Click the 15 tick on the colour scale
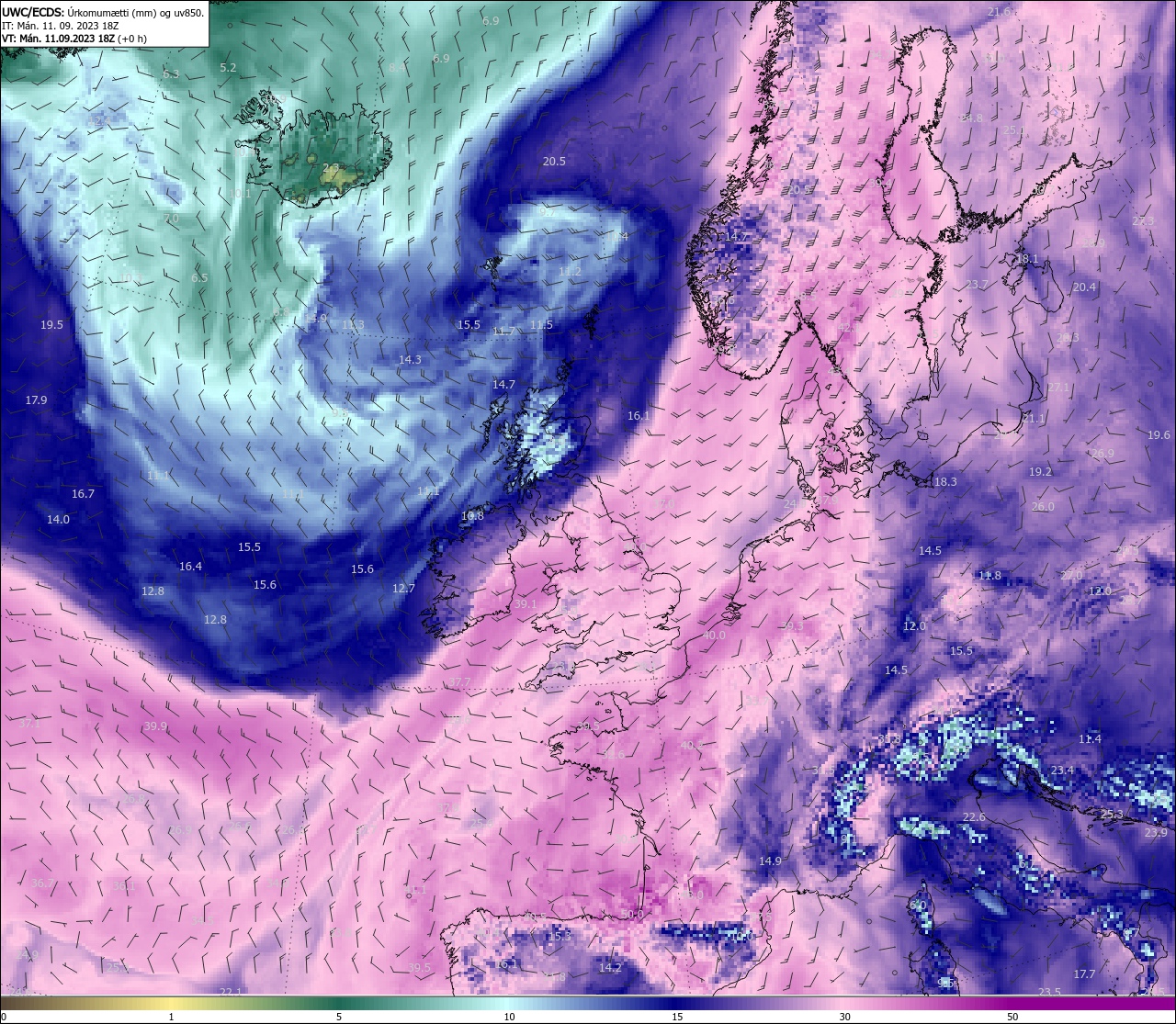 pos(677,1017)
